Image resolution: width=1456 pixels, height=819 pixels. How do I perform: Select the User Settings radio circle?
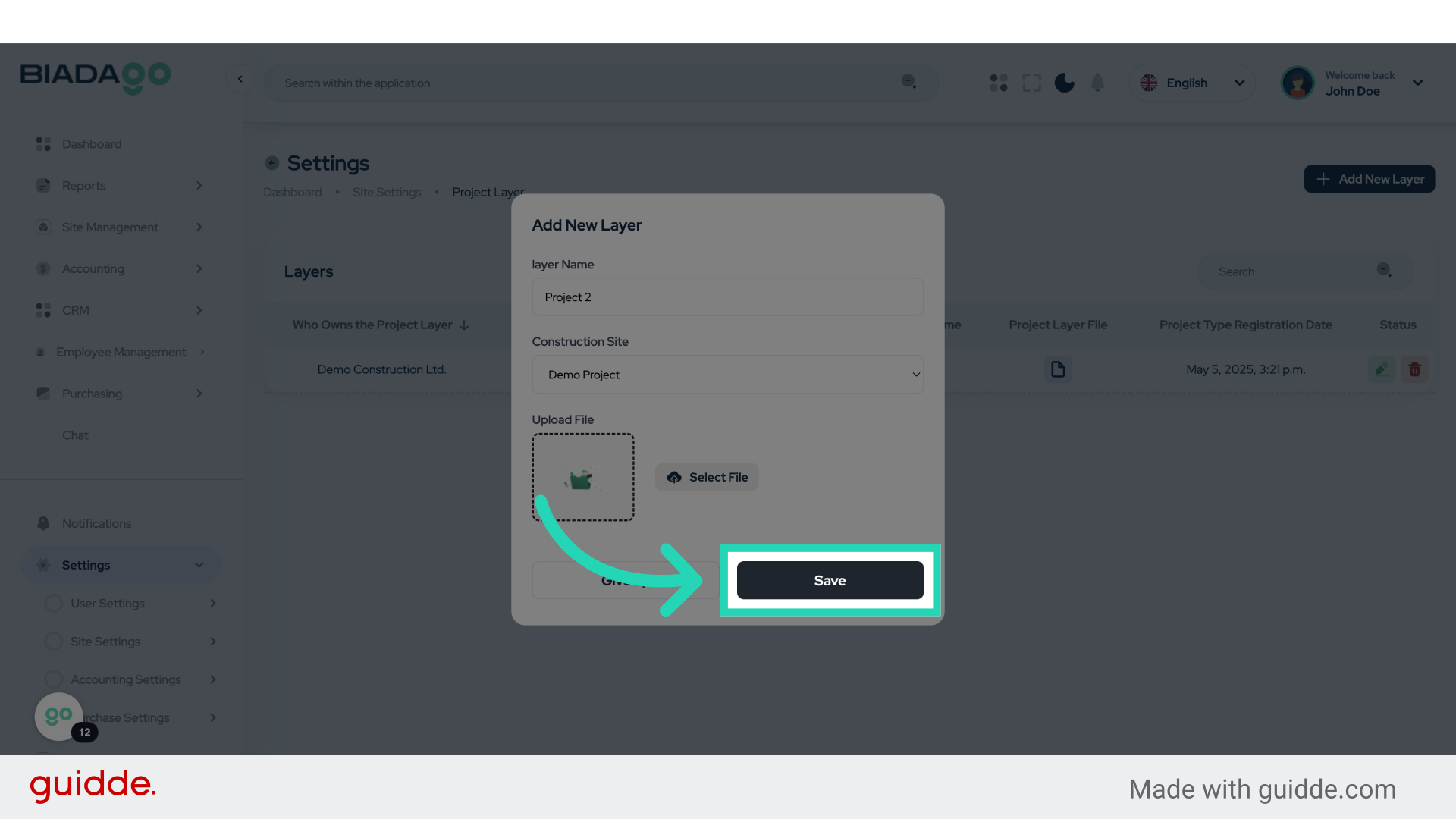point(53,604)
